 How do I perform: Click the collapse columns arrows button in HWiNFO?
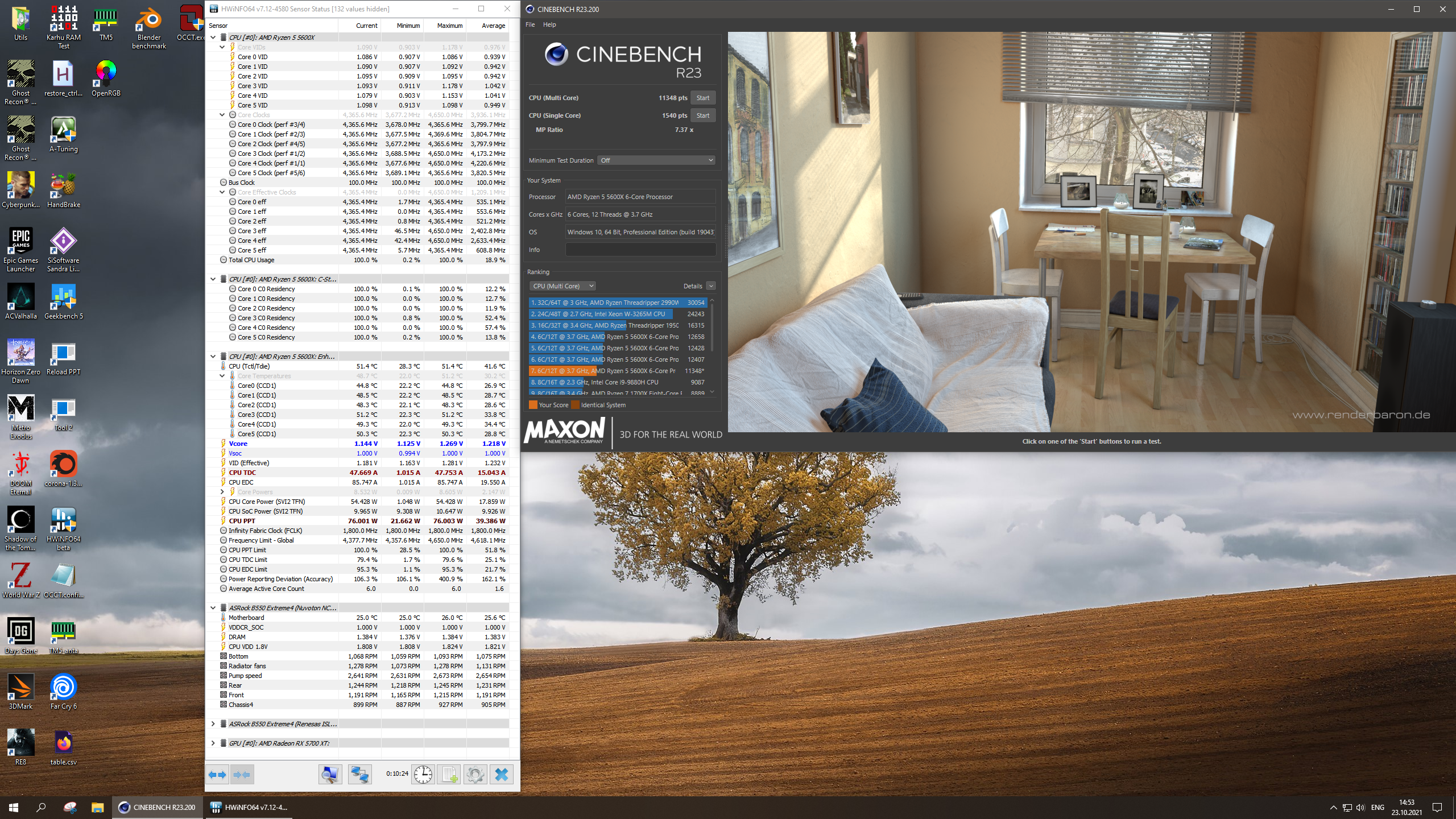(x=242, y=775)
